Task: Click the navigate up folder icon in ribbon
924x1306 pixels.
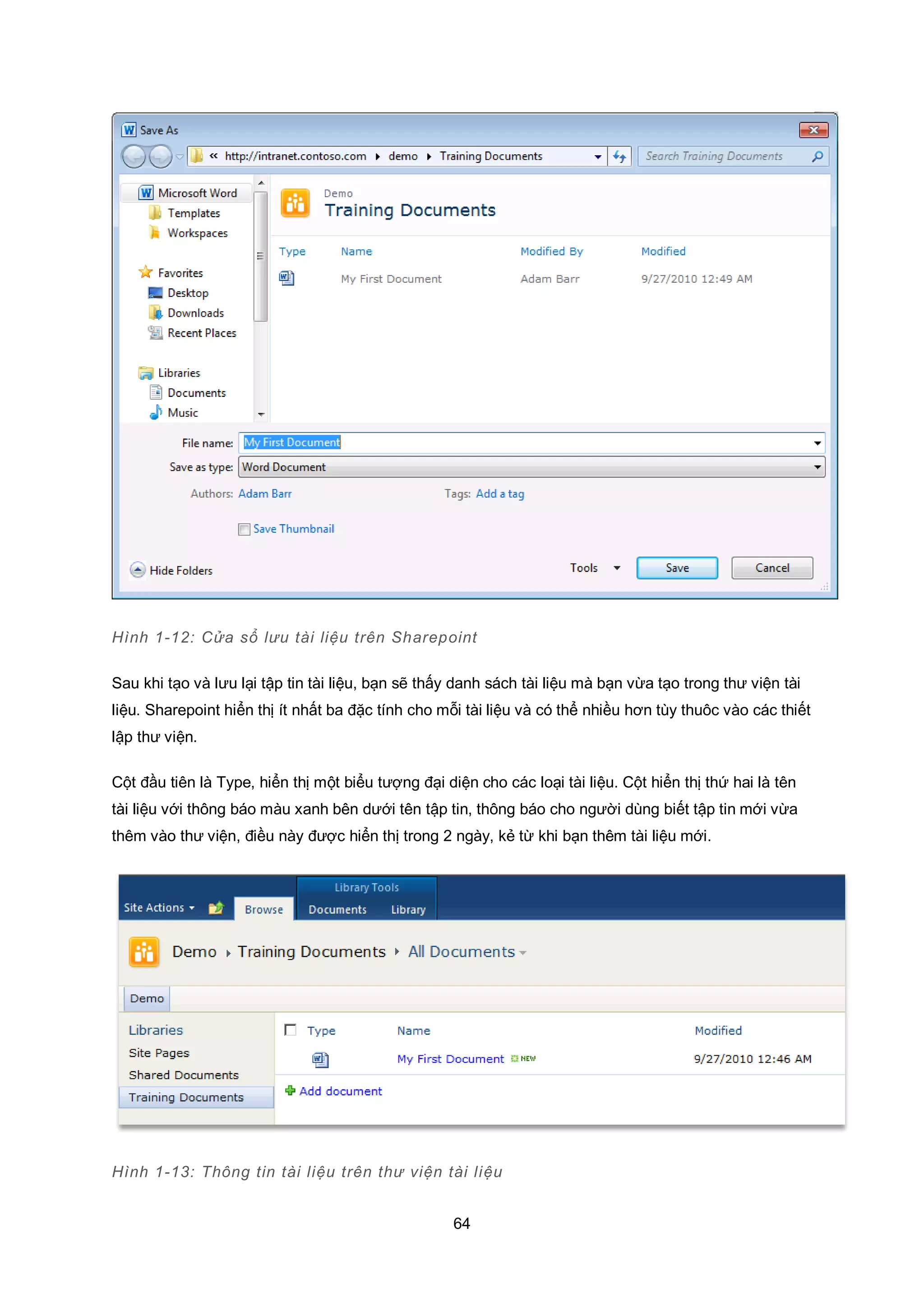Action: click(216, 908)
